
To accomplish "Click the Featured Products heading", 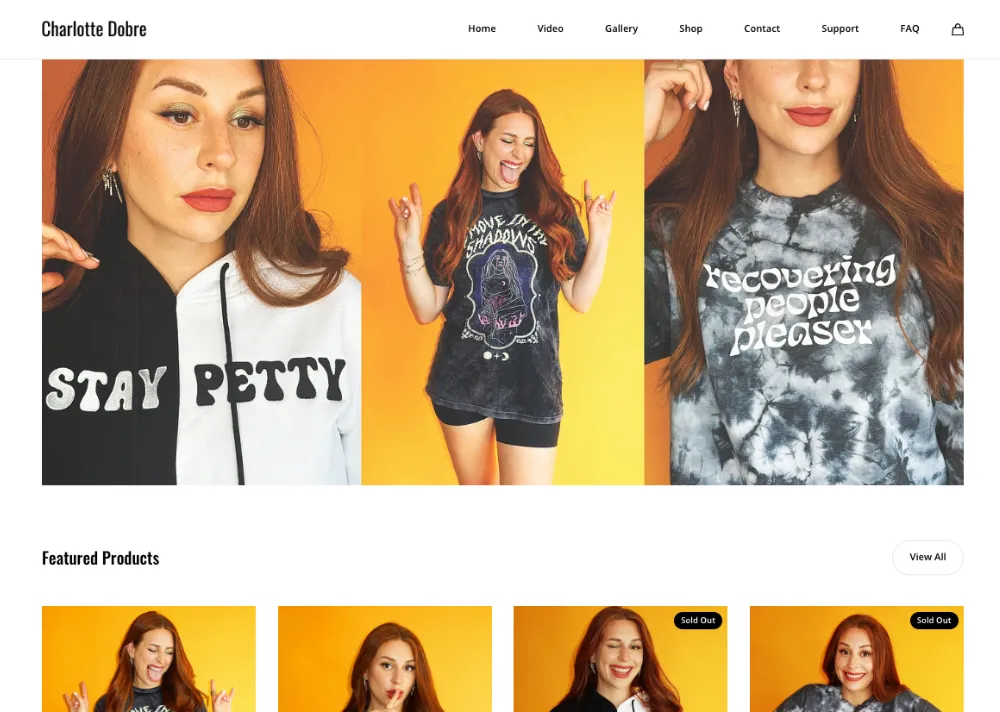I will 101,558.
